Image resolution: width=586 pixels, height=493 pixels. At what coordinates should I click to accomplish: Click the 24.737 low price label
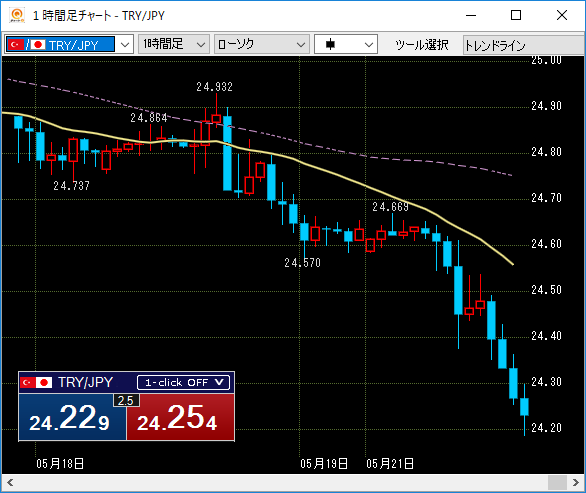pyautogui.click(x=71, y=186)
